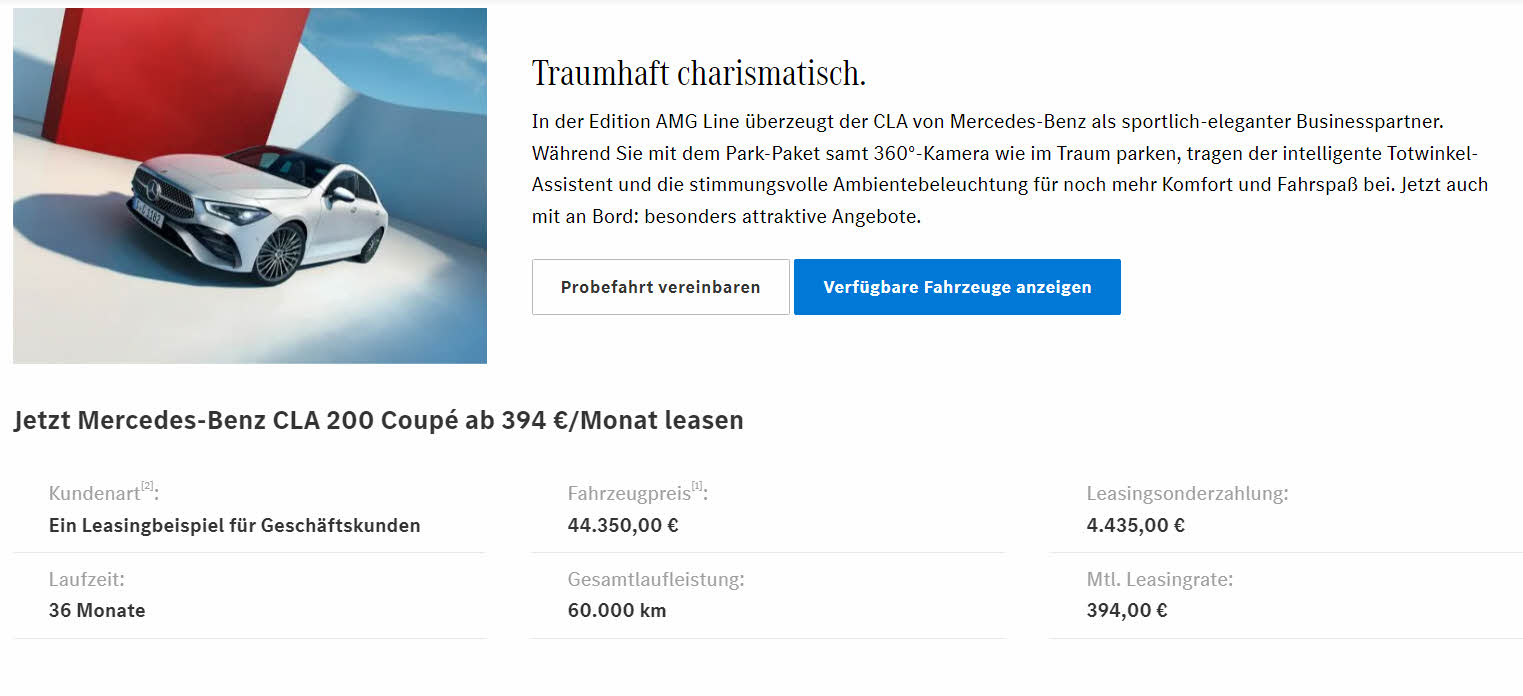Viewport: 1523px width, 696px height.
Task: Click the 394,00 € monthly rate value
Action: pos(1126,610)
